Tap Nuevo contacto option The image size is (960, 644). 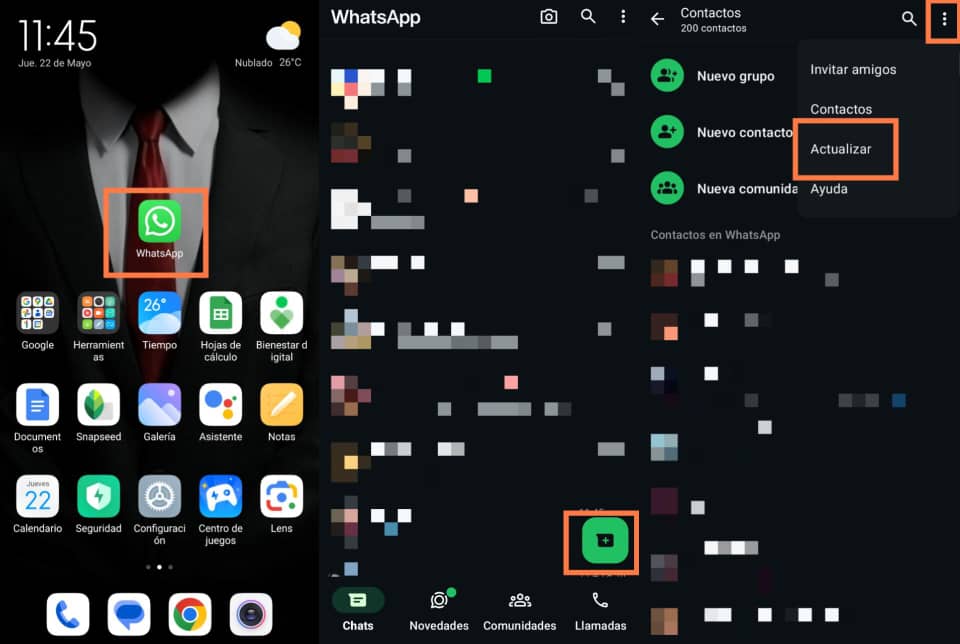click(722, 132)
